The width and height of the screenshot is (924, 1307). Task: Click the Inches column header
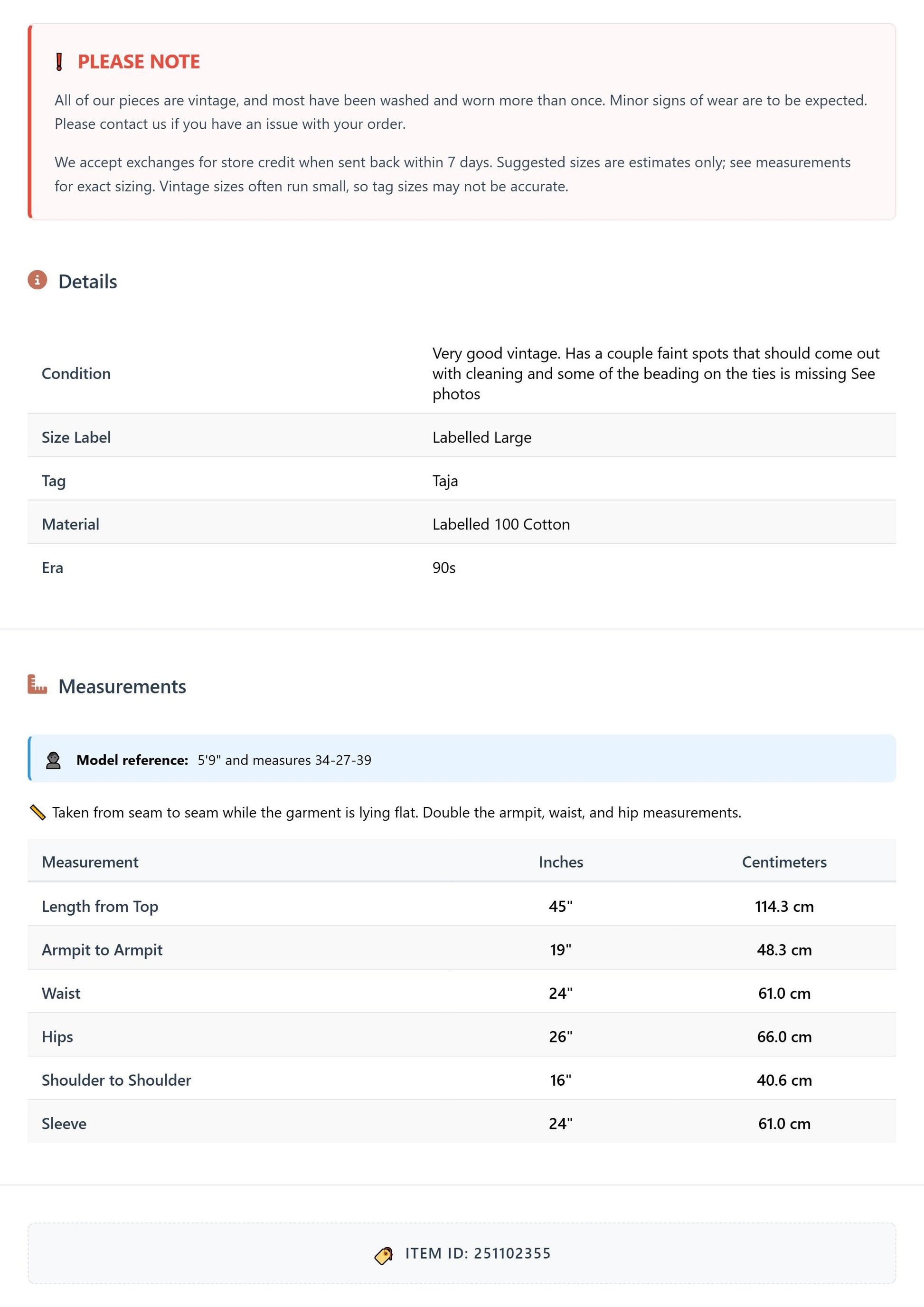click(x=560, y=862)
